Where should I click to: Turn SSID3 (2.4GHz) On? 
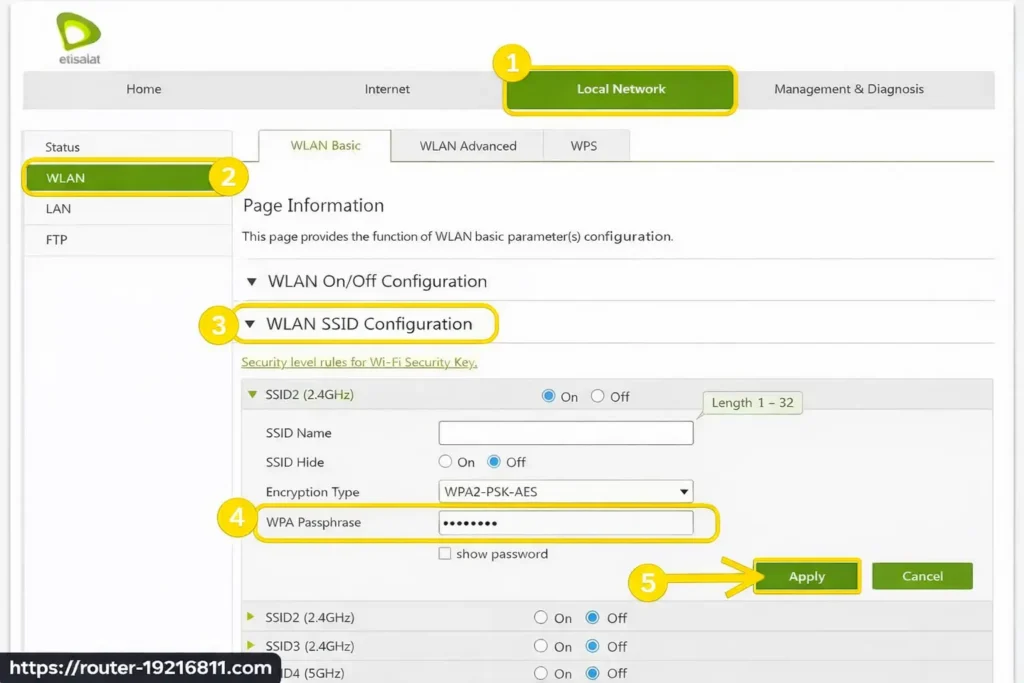[541, 646]
